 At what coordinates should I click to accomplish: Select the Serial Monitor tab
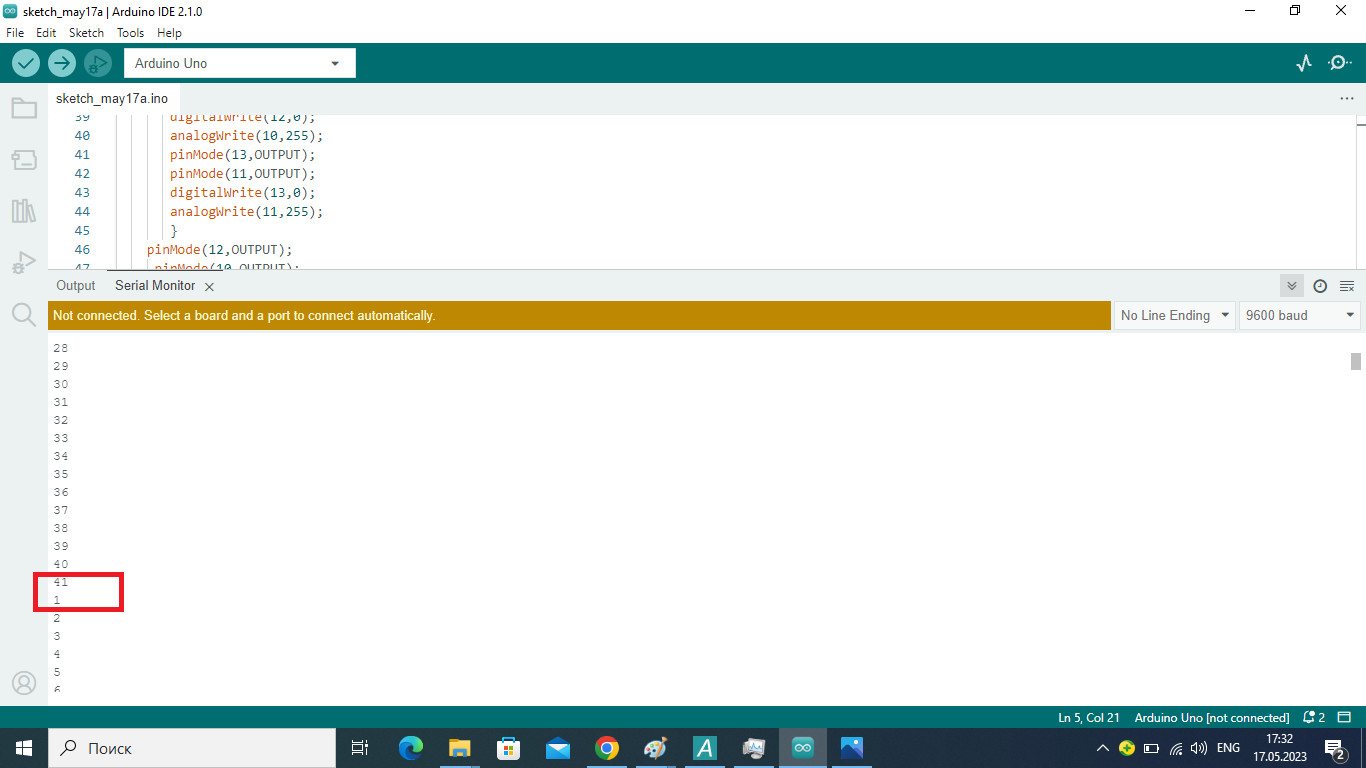tap(155, 286)
